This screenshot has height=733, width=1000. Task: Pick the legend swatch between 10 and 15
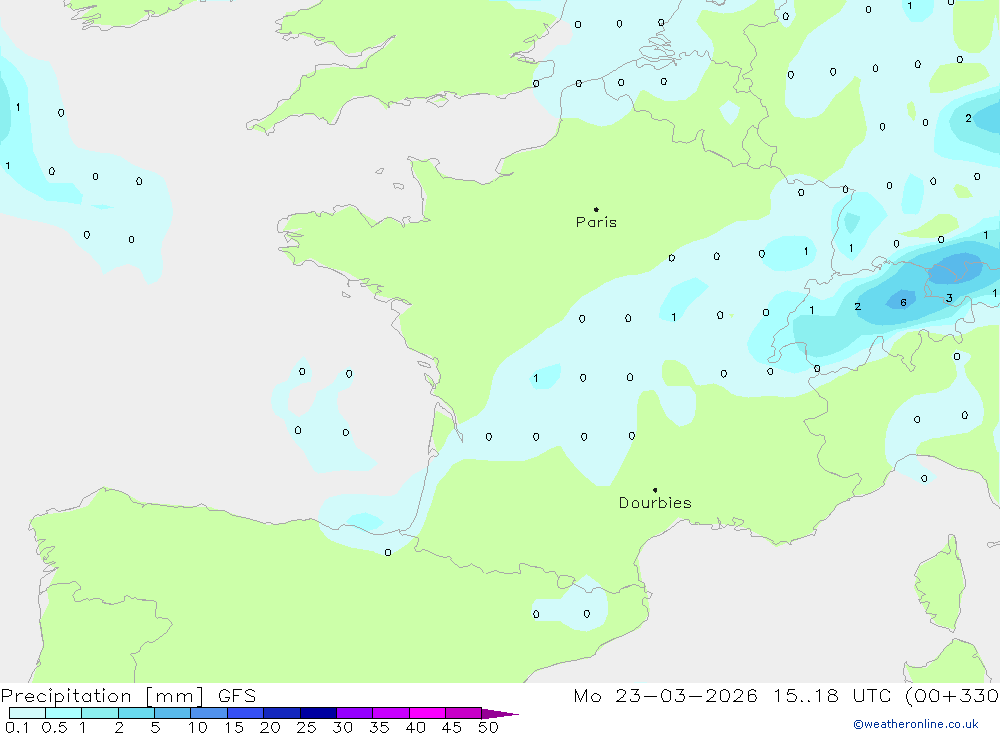209,713
